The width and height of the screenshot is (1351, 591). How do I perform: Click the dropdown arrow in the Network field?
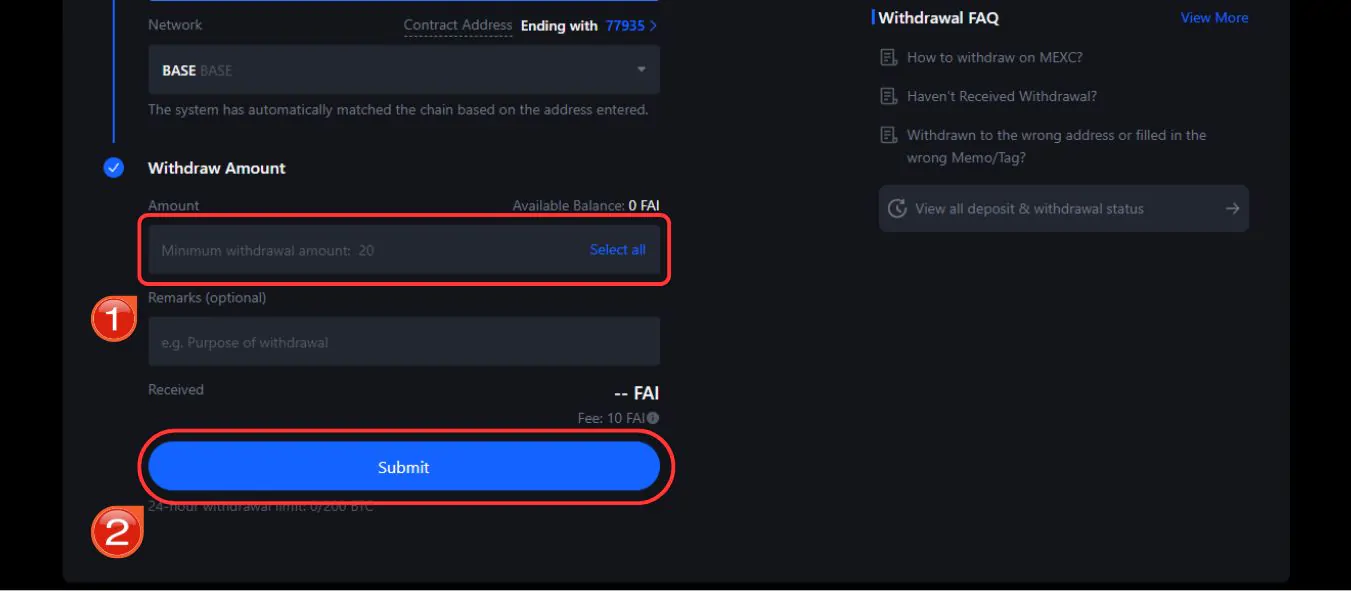point(641,70)
